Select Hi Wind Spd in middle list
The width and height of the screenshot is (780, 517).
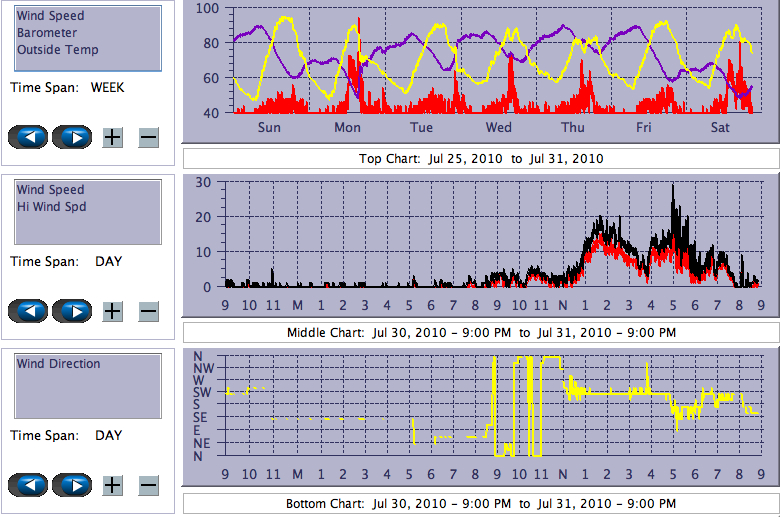51,207
